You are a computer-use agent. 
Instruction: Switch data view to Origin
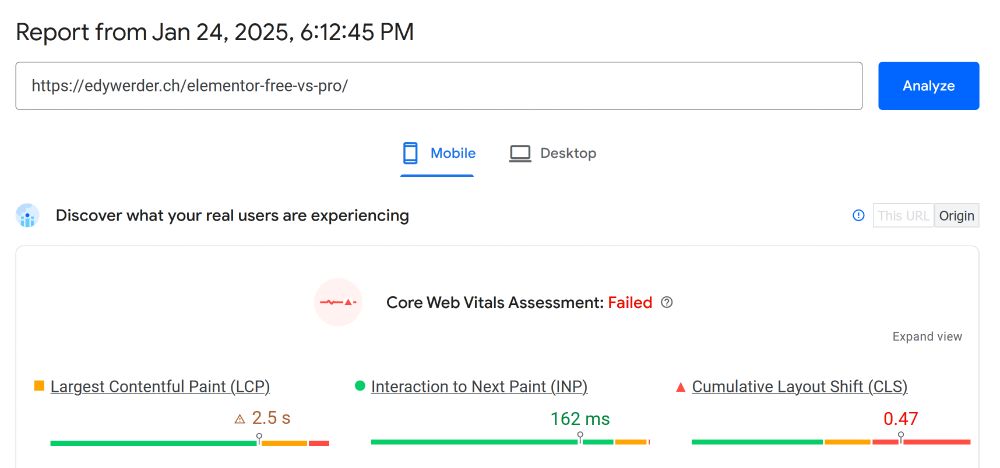(957, 215)
